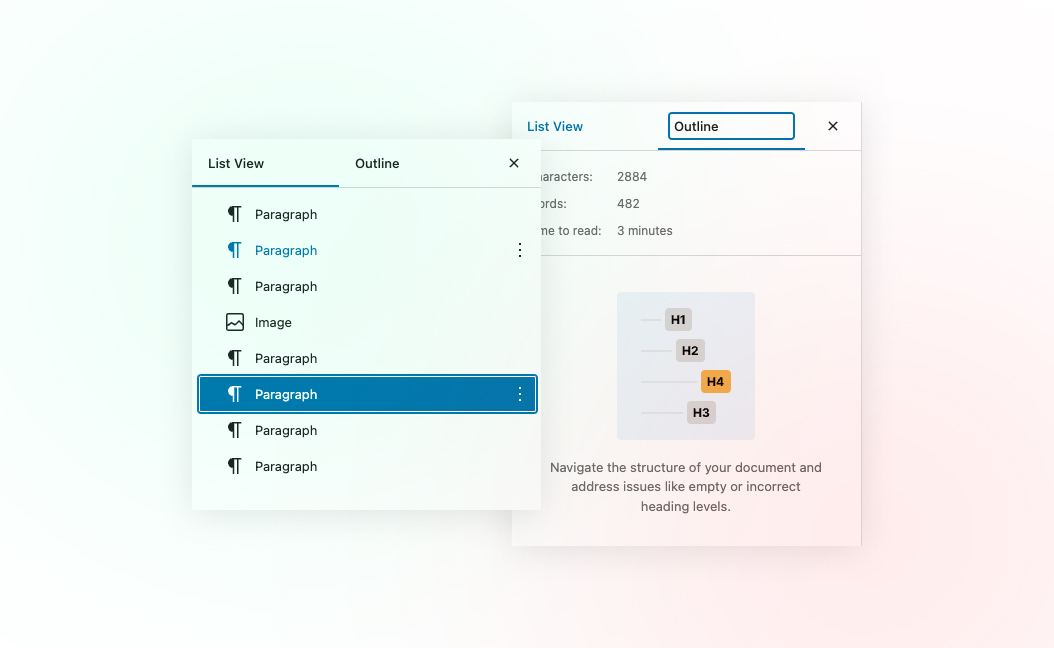Switch to the Outline tab in the front panel
The height and width of the screenshot is (648, 1054).
click(377, 163)
